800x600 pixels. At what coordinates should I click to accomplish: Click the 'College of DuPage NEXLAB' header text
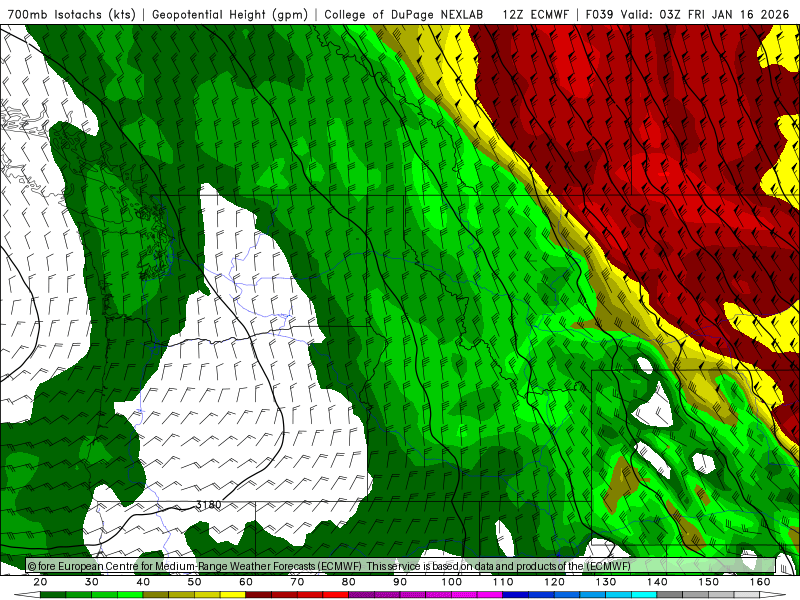(x=404, y=14)
